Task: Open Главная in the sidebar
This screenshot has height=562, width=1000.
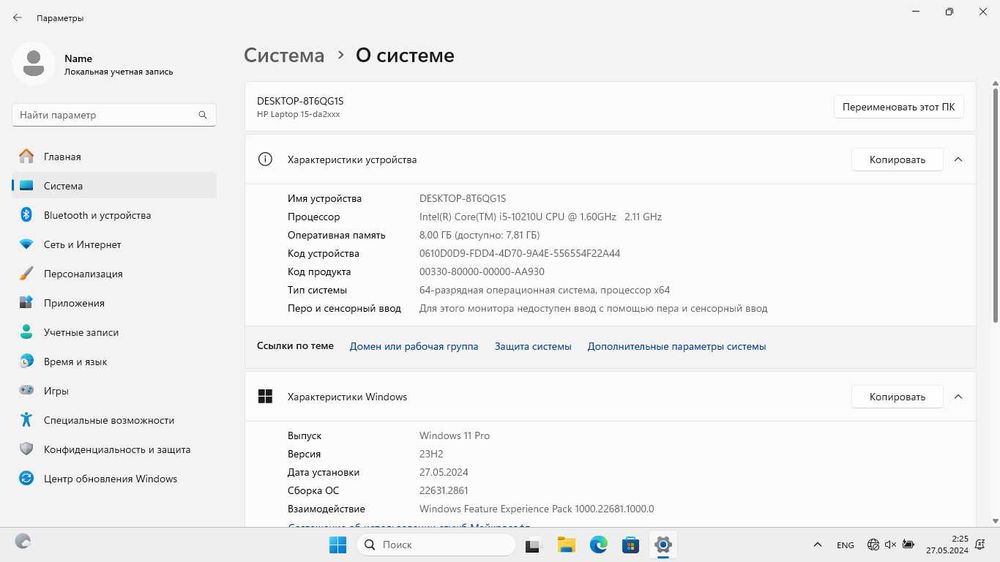Action: pyautogui.click(x=114, y=156)
